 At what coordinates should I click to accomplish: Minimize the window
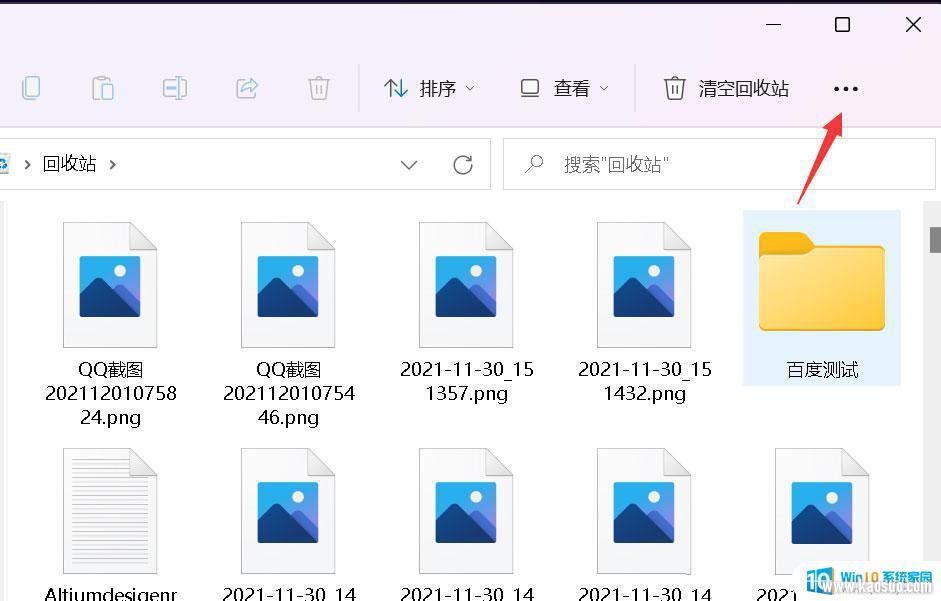click(774, 25)
